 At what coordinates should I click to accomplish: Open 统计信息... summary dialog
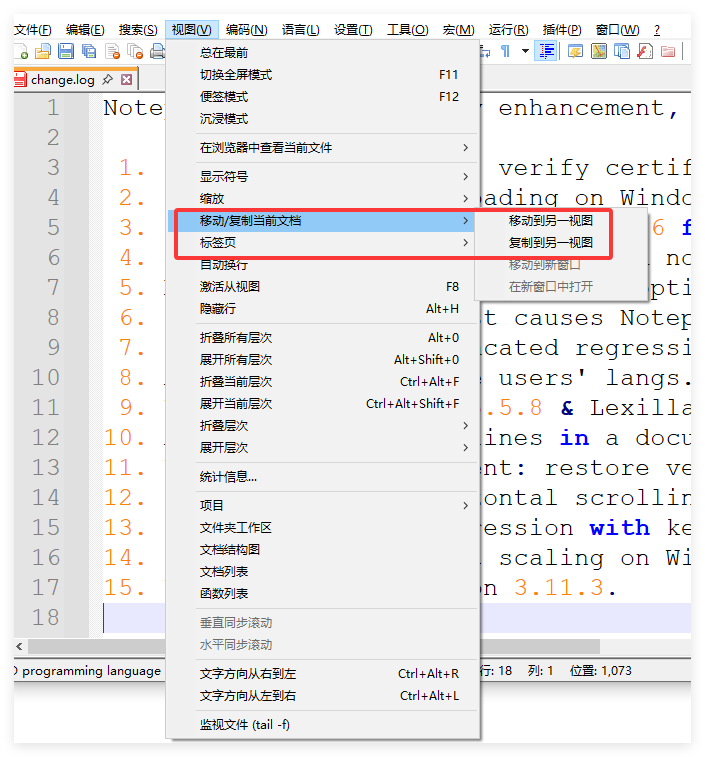(x=323, y=477)
